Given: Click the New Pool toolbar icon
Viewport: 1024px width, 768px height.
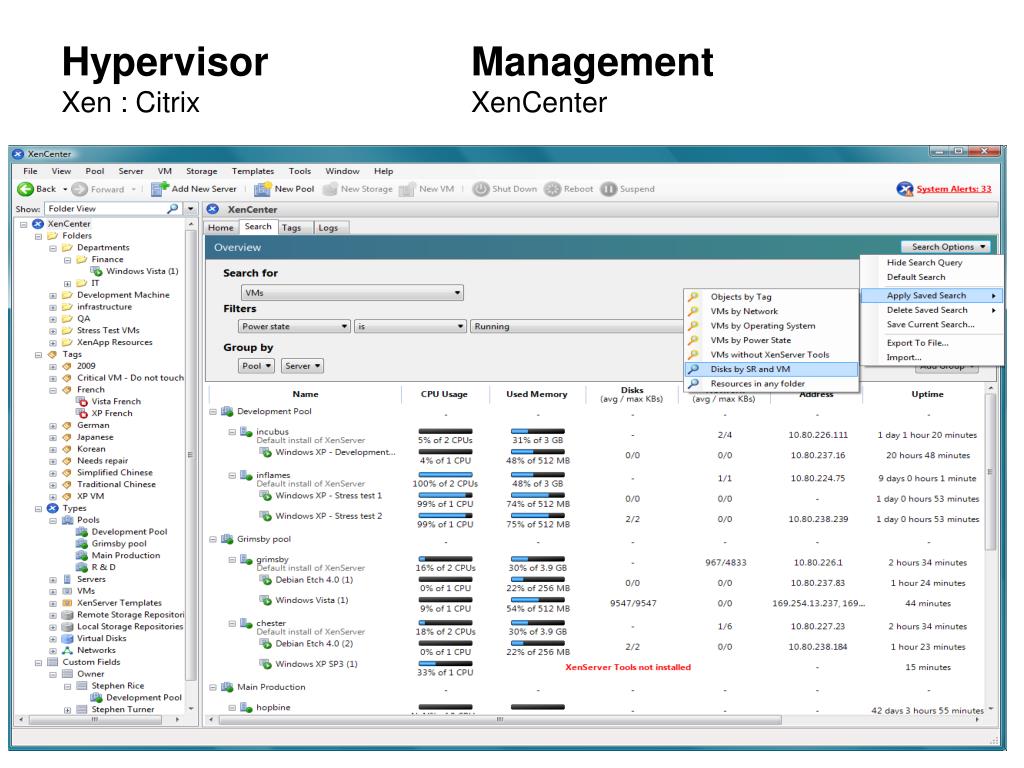Looking at the screenshot, I should [263, 189].
